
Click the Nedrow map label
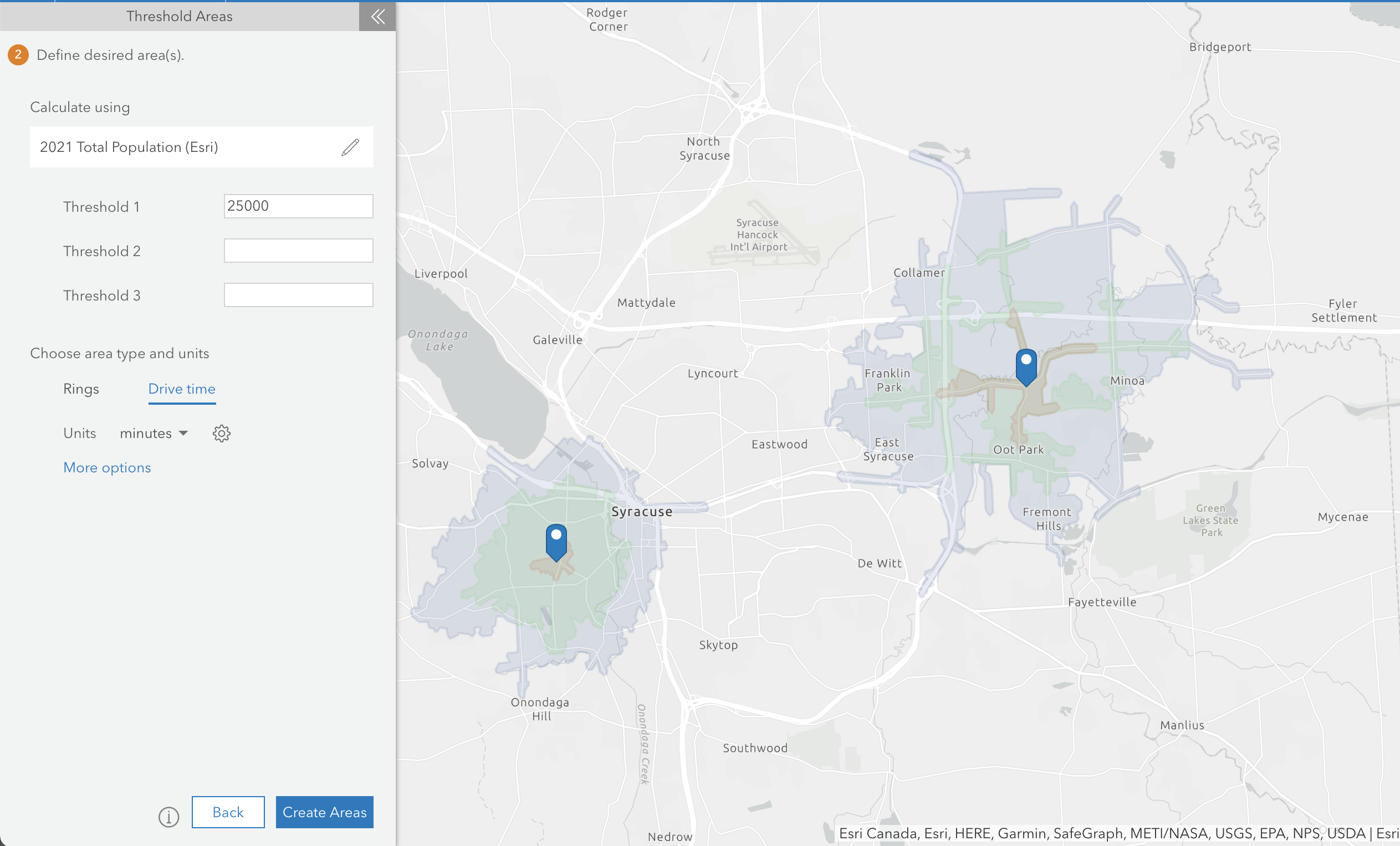(x=670, y=837)
